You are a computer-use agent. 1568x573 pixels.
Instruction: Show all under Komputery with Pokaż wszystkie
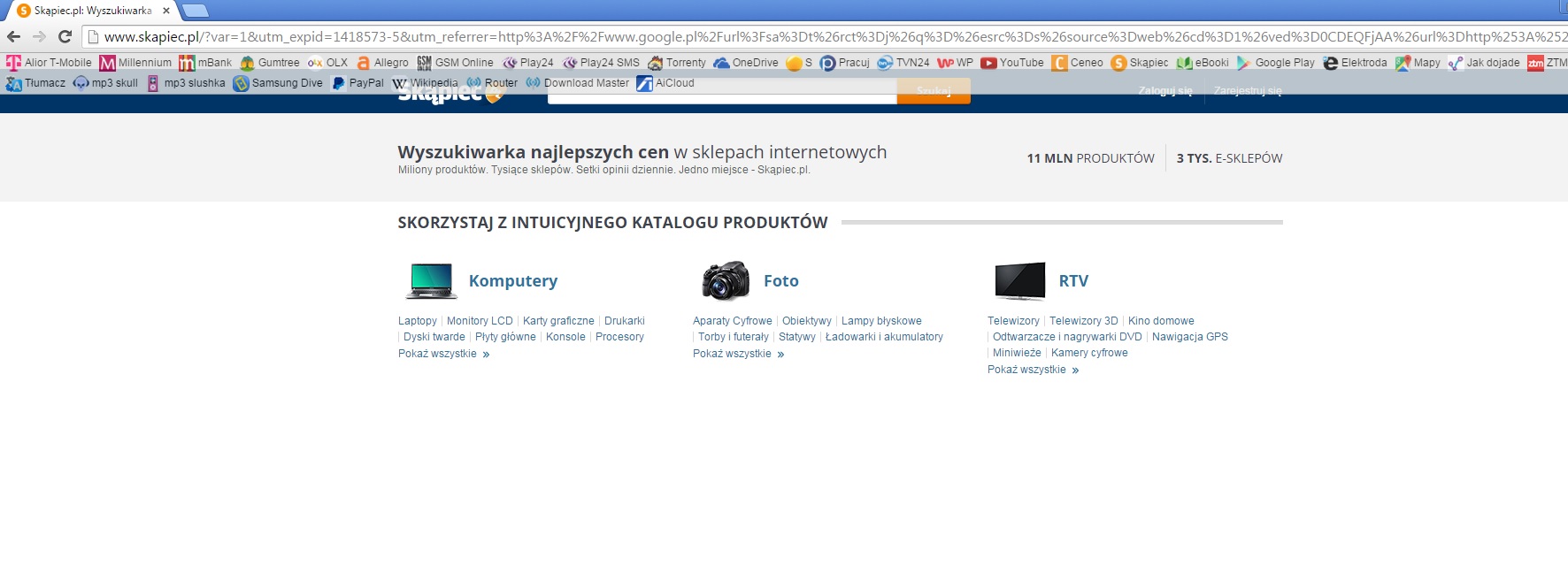coord(443,354)
